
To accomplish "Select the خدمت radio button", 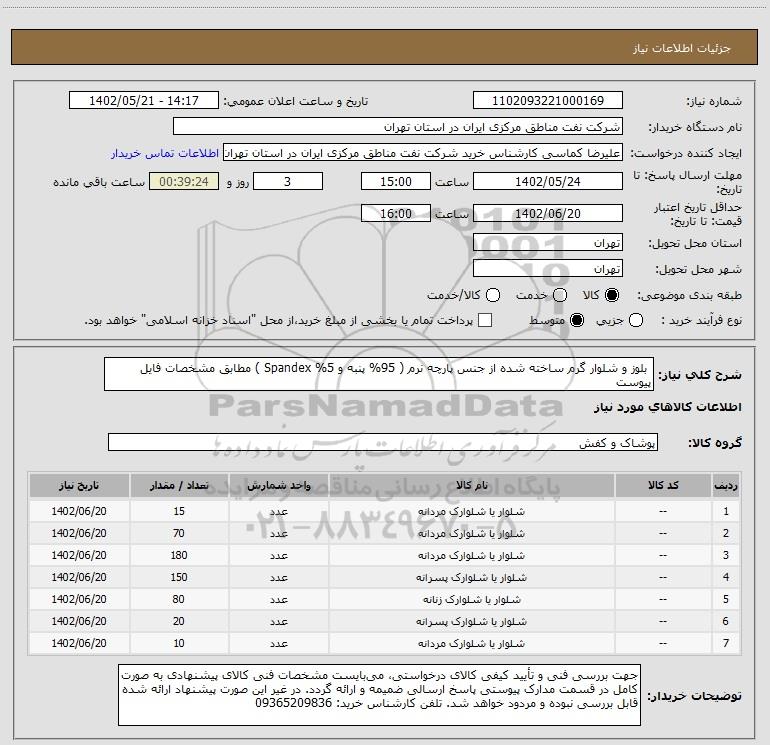I will [560, 295].
